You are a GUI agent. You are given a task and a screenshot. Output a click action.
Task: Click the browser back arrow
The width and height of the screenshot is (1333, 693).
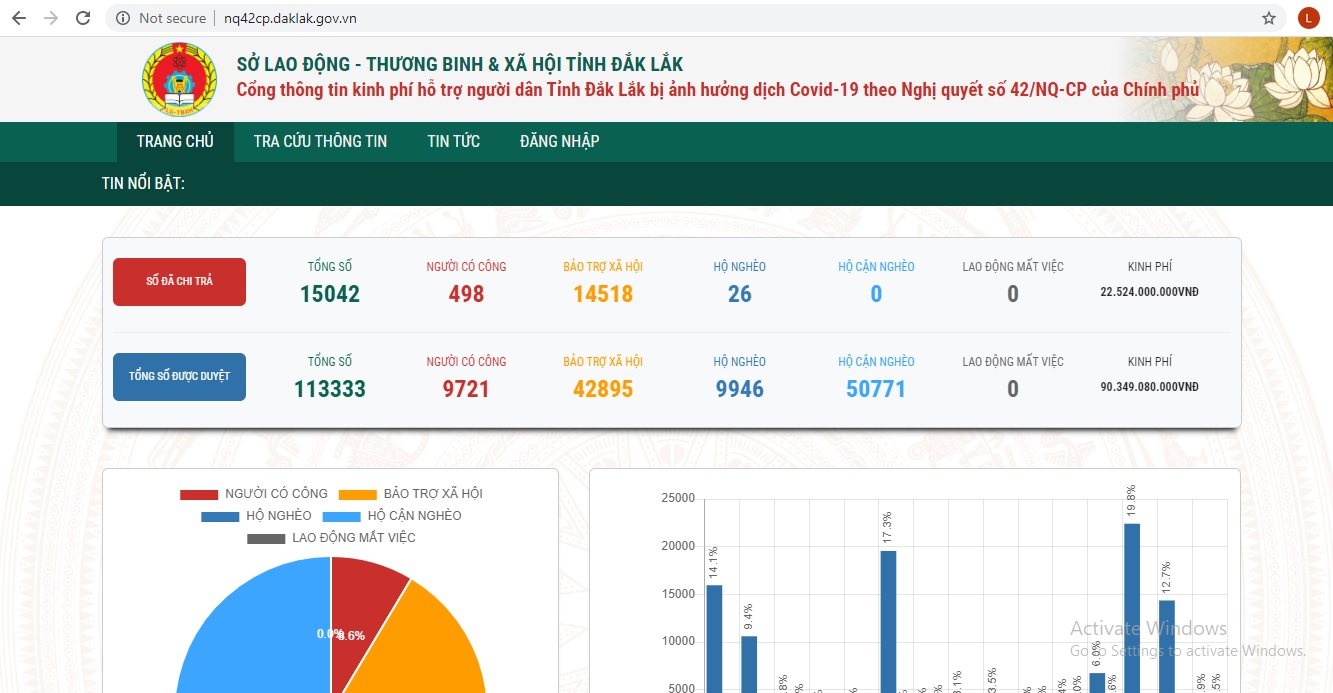(18, 18)
